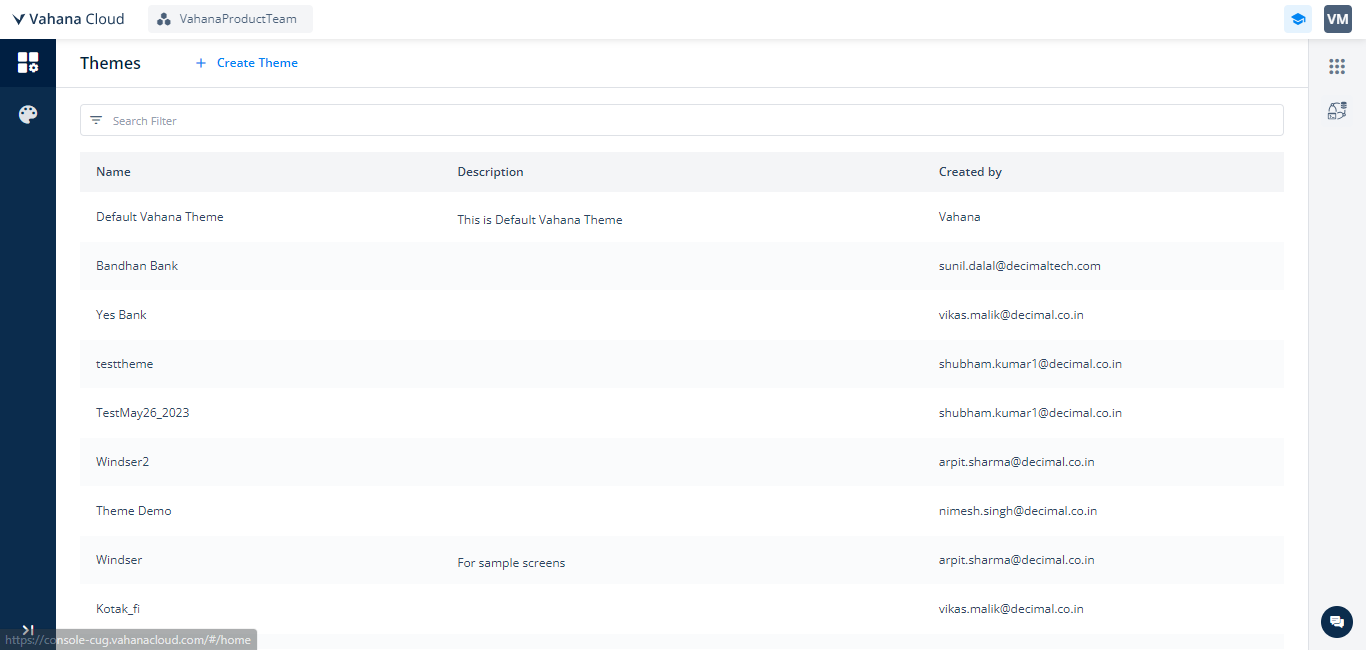Open the Windser2 theme

coord(122,462)
